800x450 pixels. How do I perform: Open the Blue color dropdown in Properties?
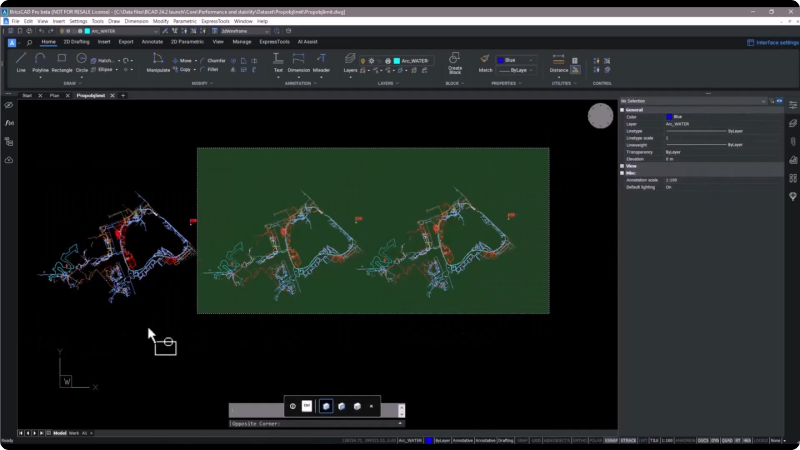click(516, 60)
